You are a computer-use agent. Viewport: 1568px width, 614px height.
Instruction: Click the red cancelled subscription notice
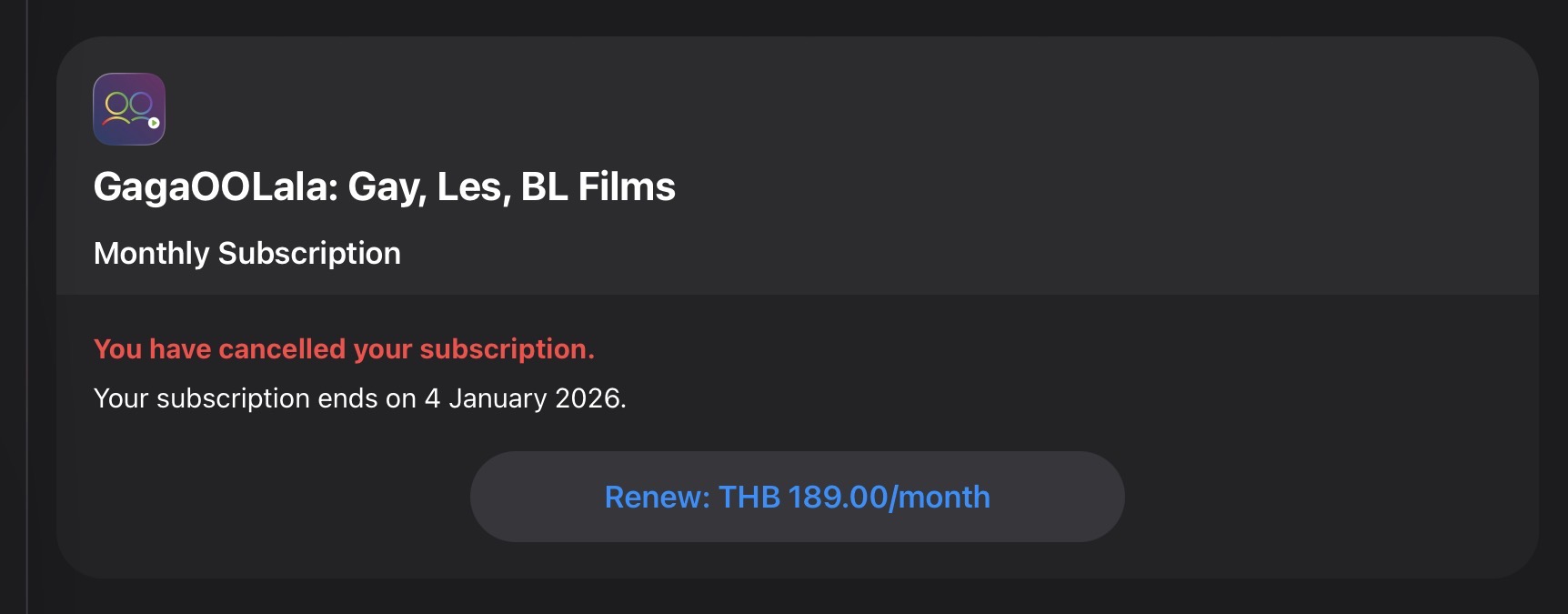click(344, 349)
